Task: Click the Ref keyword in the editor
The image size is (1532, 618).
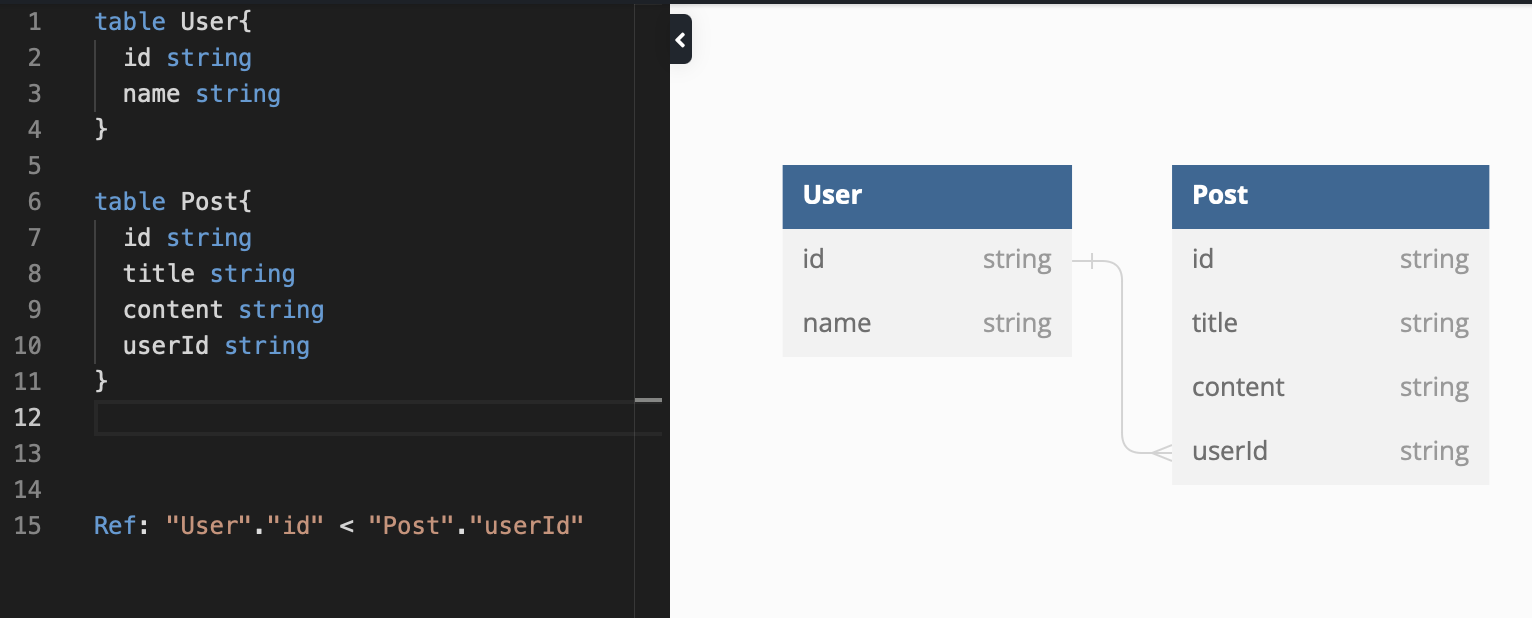Action: (114, 525)
